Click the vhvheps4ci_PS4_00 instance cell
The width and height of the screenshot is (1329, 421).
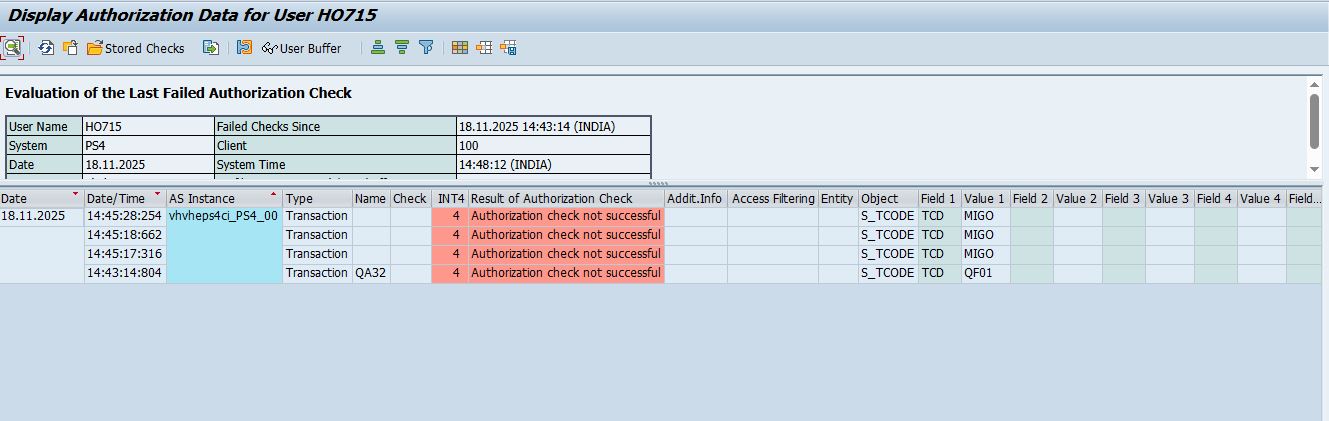pos(223,216)
